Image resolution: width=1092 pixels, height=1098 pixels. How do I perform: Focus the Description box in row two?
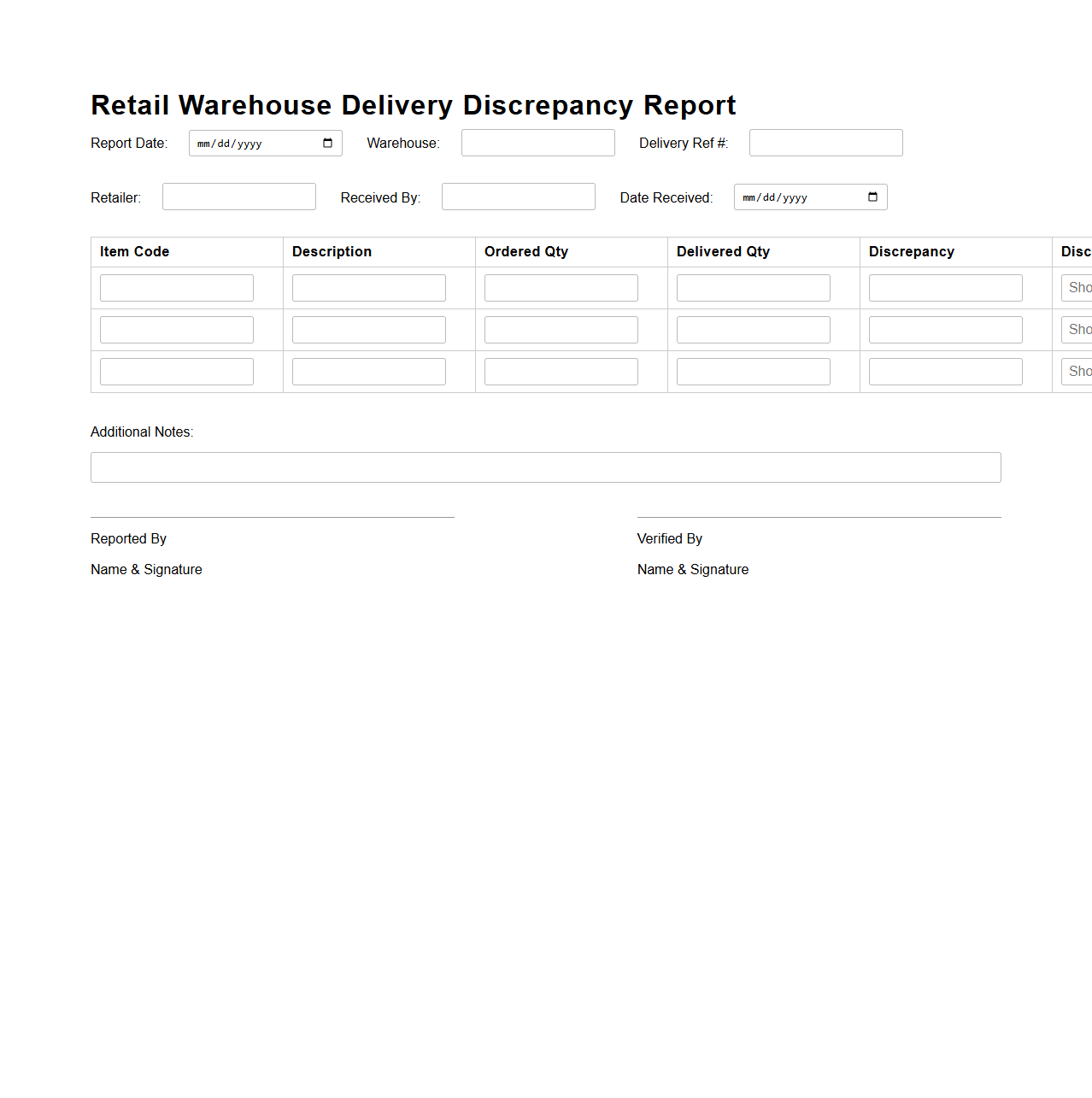(x=368, y=329)
